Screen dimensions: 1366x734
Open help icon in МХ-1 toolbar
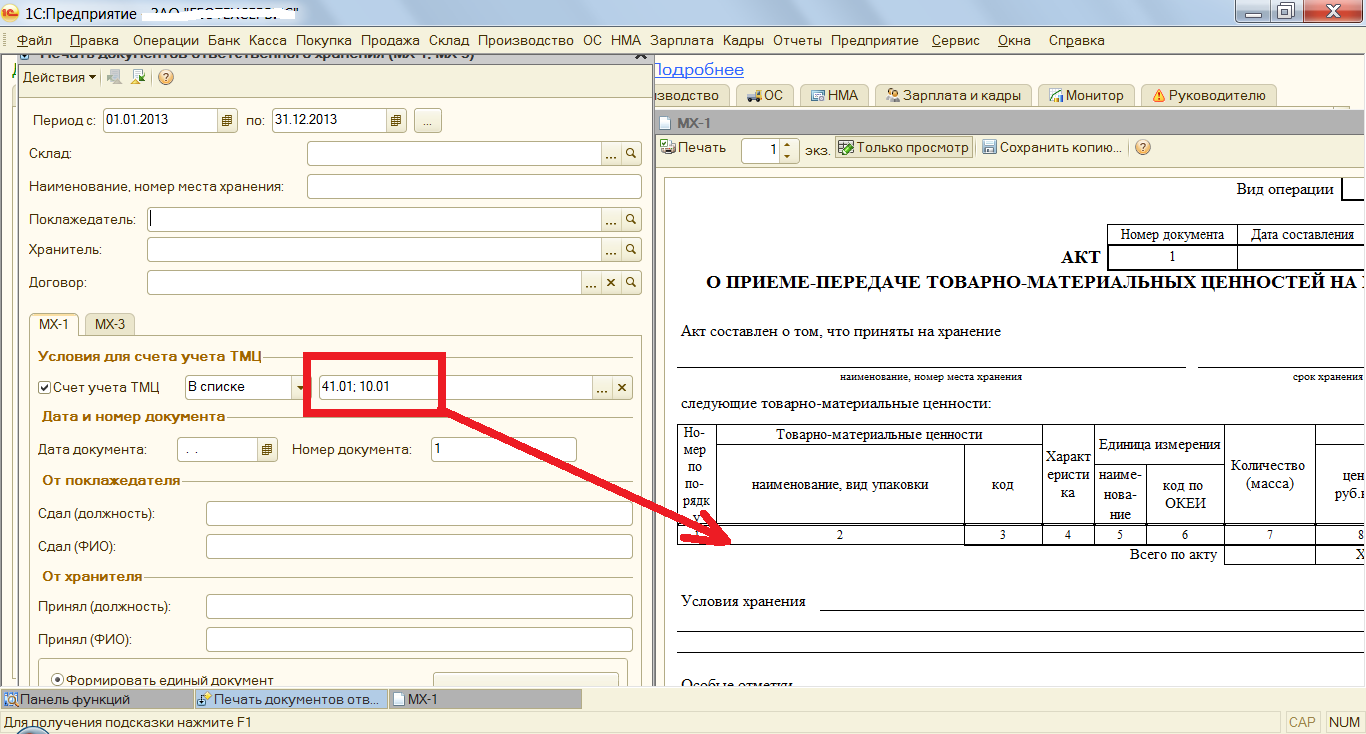coord(1142,148)
